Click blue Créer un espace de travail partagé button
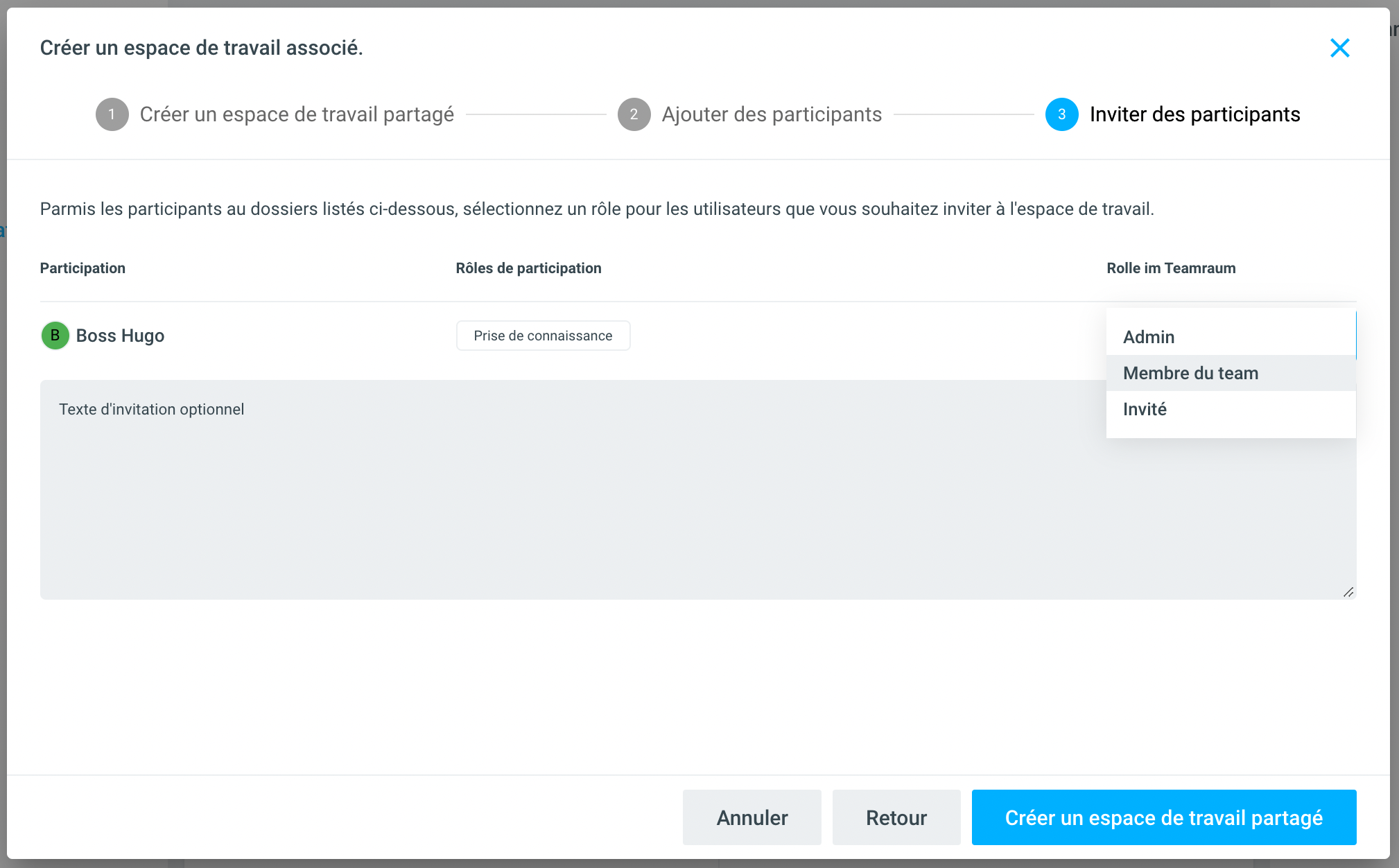The width and height of the screenshot is (1399, 868). click(1163, 817)
